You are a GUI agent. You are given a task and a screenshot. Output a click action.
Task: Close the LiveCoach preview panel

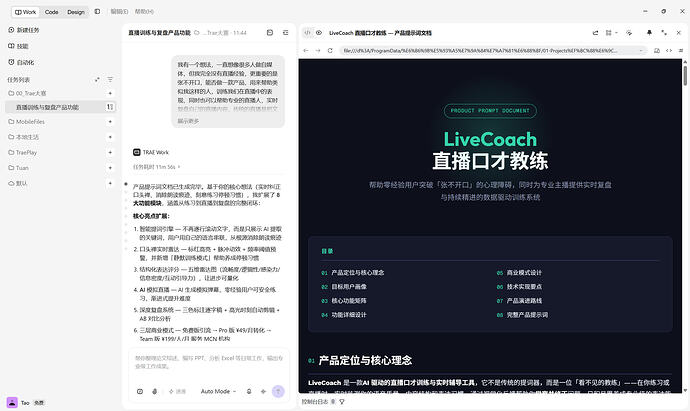click(x=679, y=33)
